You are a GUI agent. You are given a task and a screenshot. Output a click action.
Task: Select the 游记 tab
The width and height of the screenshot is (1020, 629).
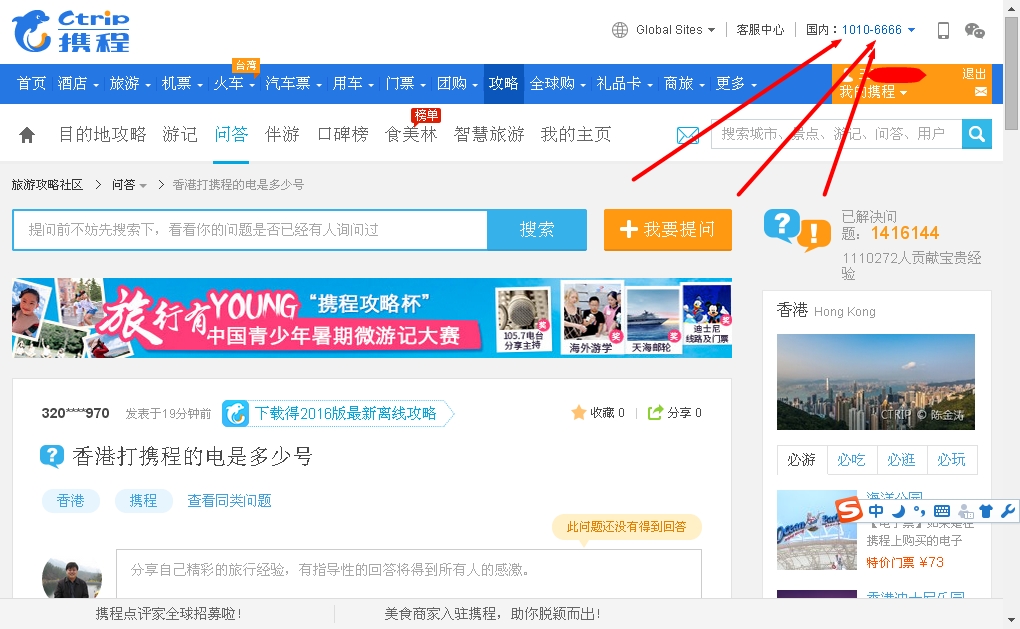click(x=180, y=134)
